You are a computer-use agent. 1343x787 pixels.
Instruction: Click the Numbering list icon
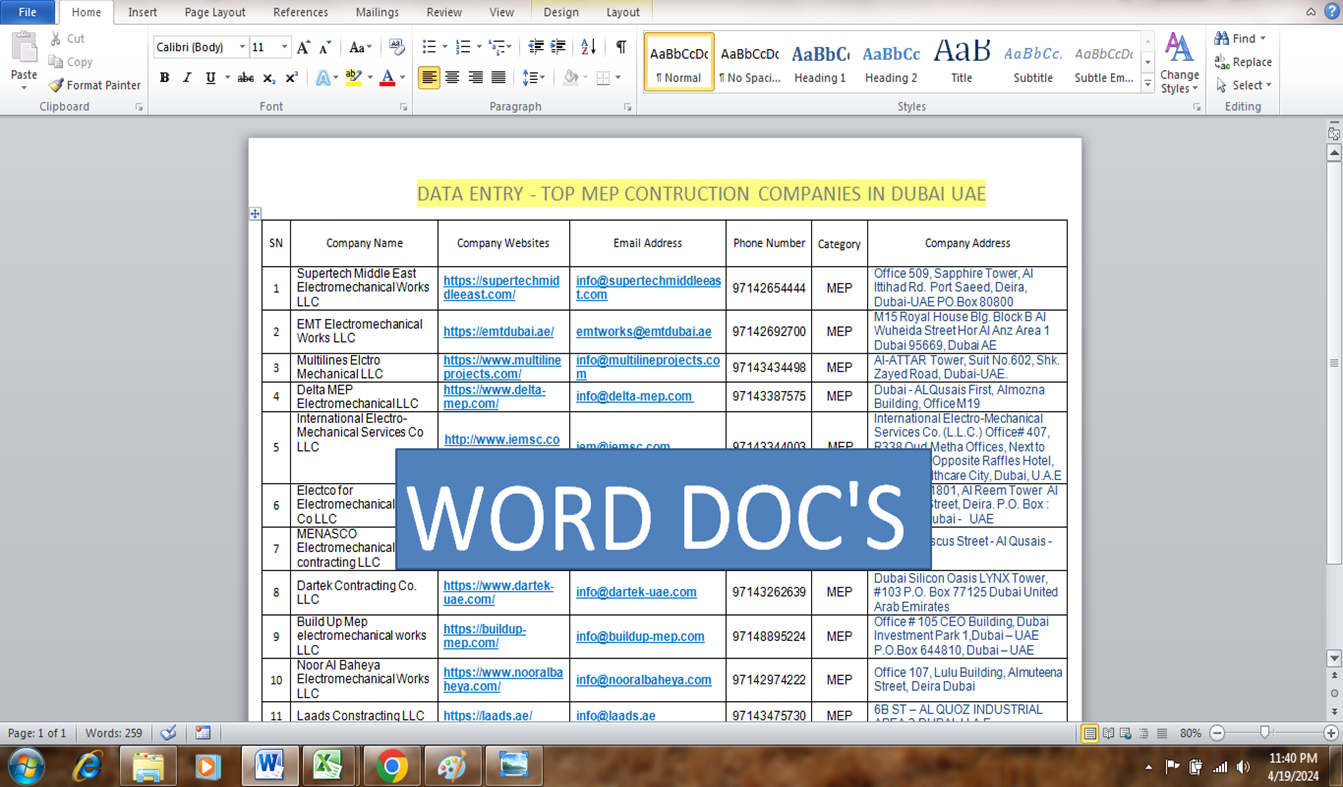pos(463,47)
